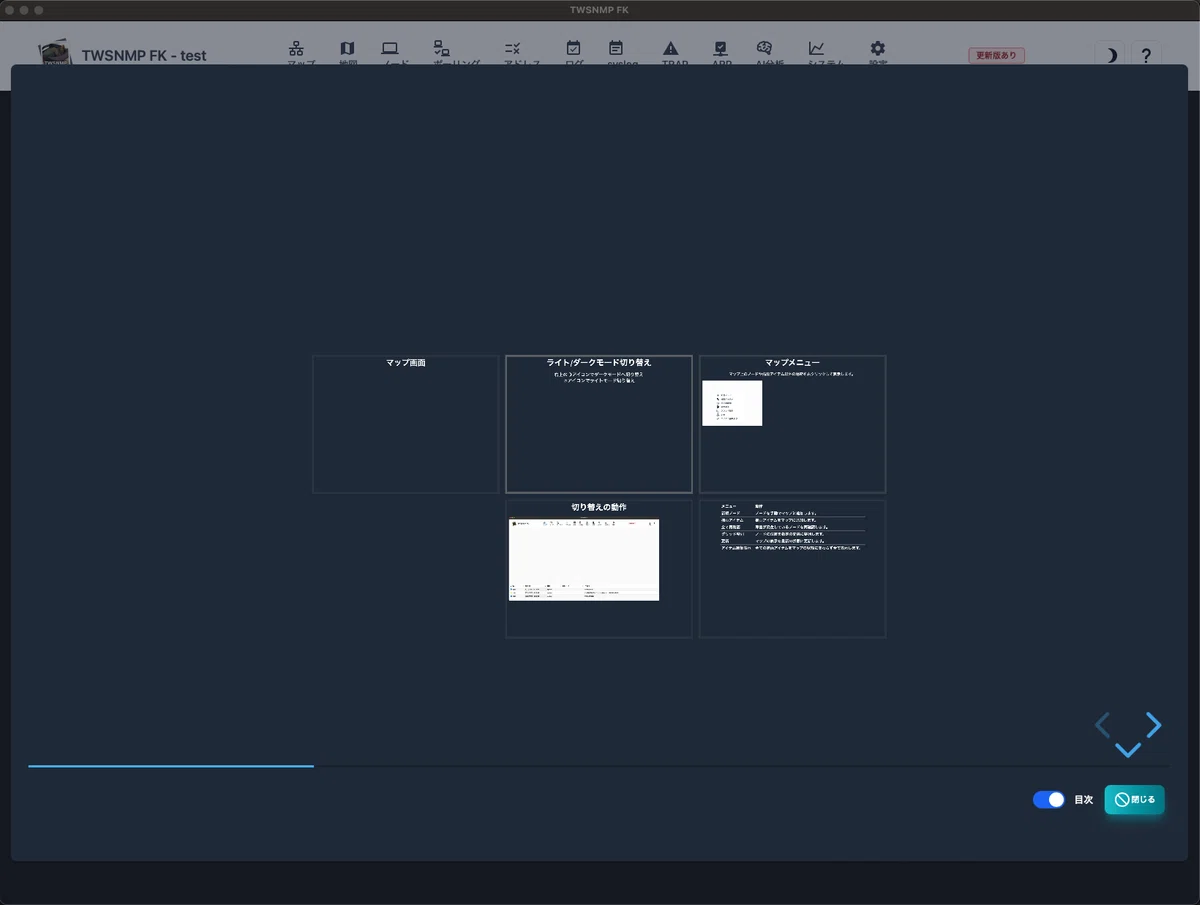1200x905 pixels.
Task: Go to the next slide with right arrow
Action: (x=1154, y=725)
